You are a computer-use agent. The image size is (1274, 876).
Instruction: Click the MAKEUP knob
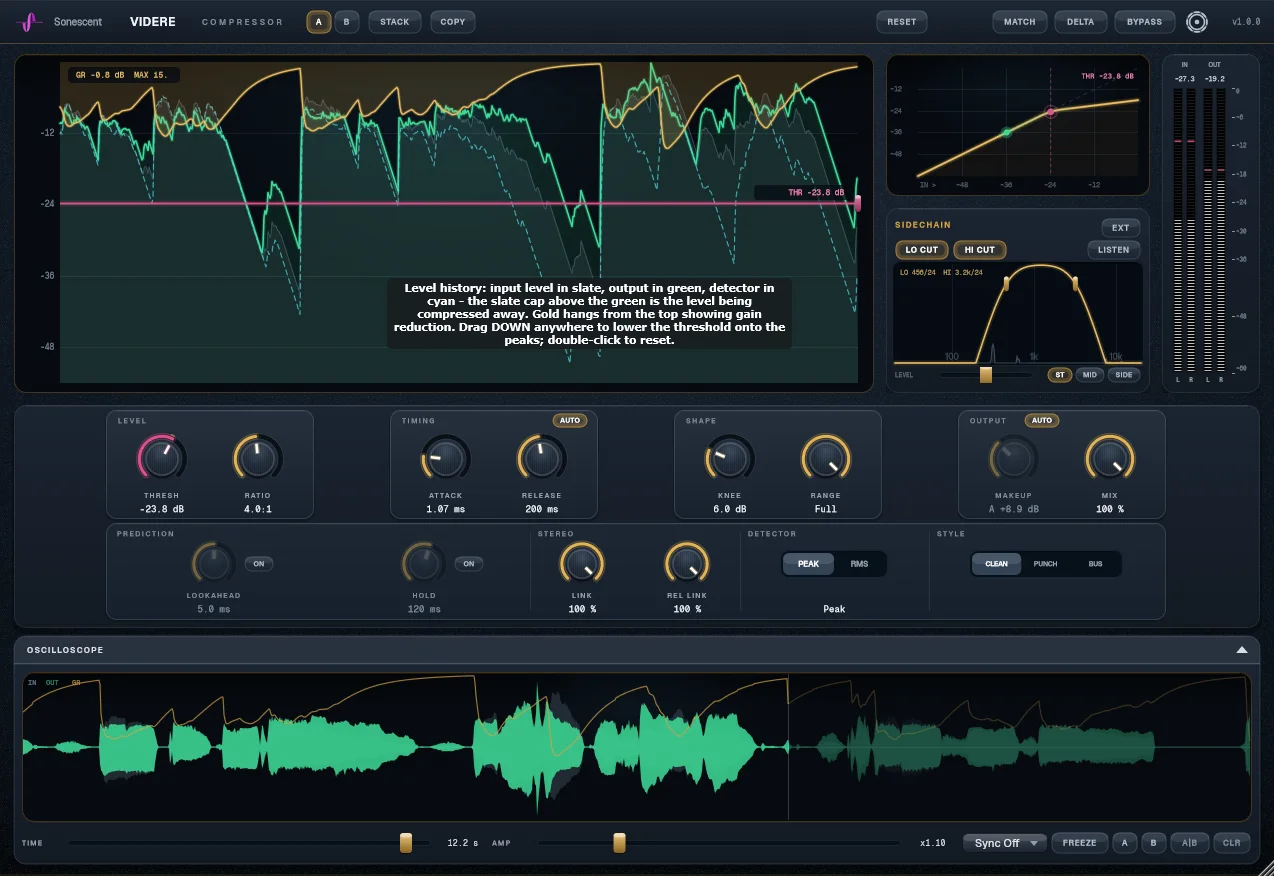point(1013,458)
